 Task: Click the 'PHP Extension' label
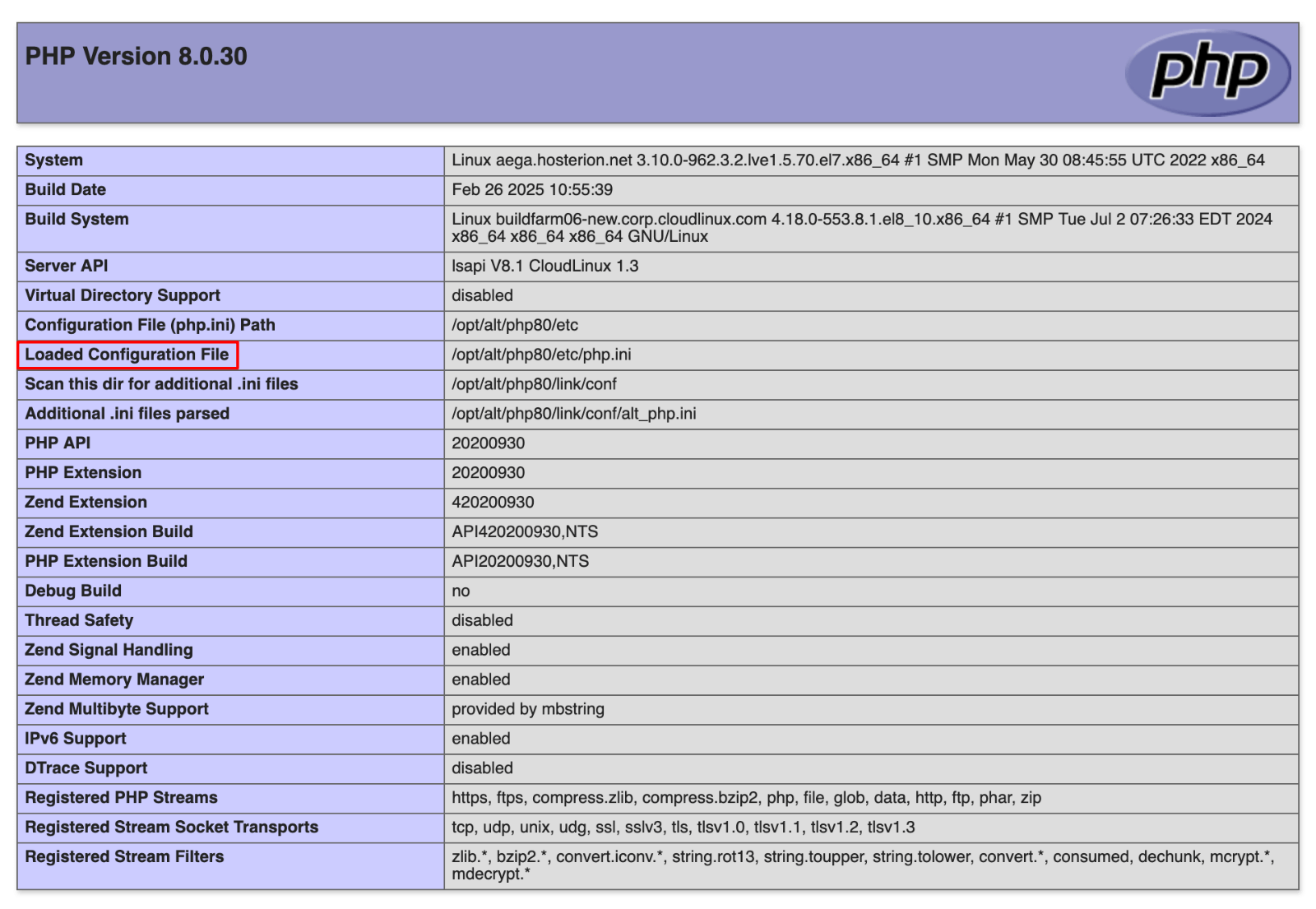tap(84, 473)
